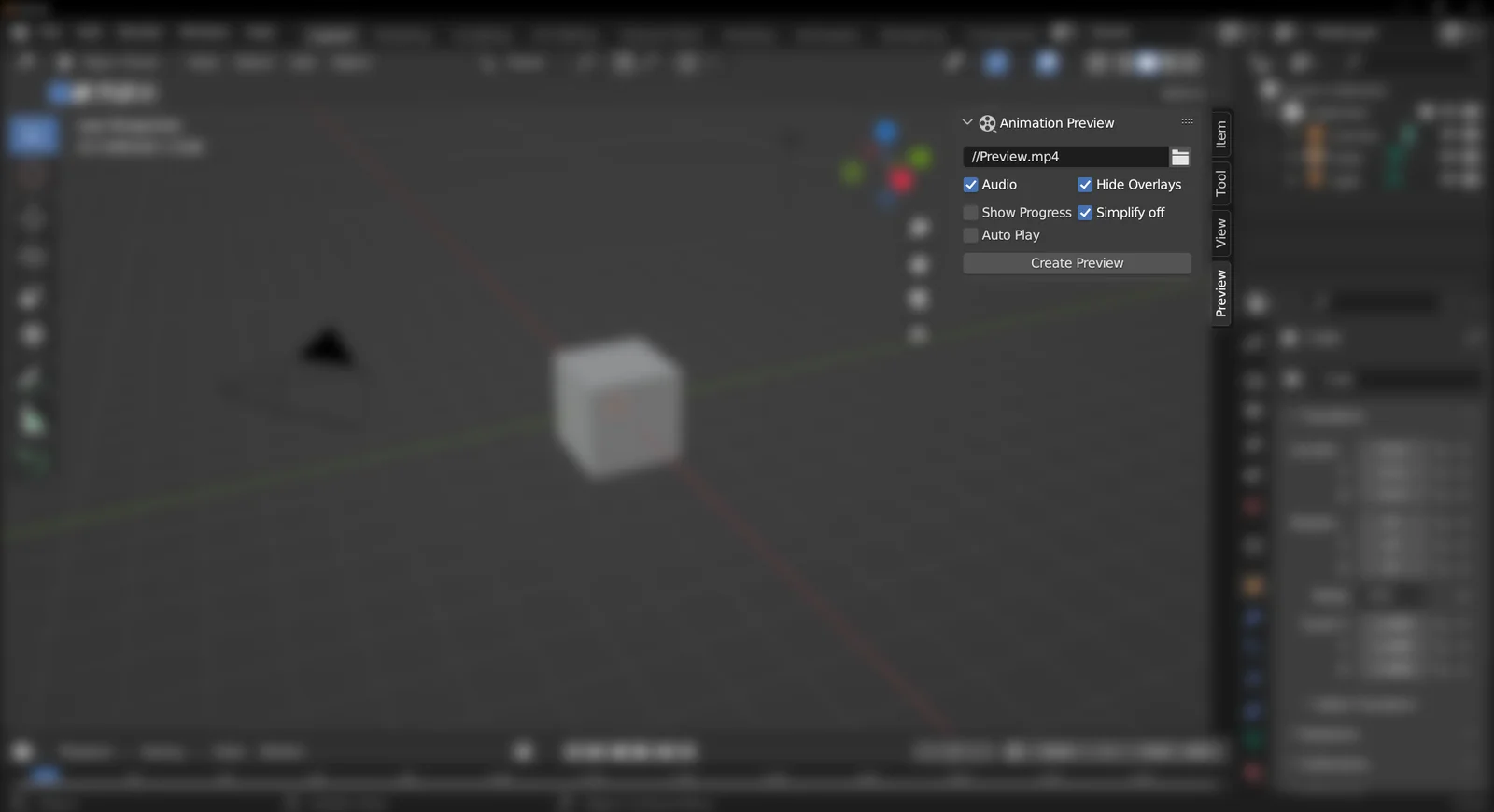Click the Animation Preview film reel icon
The height and width of the screenshot is (812, 1494).
pos(987,123)
